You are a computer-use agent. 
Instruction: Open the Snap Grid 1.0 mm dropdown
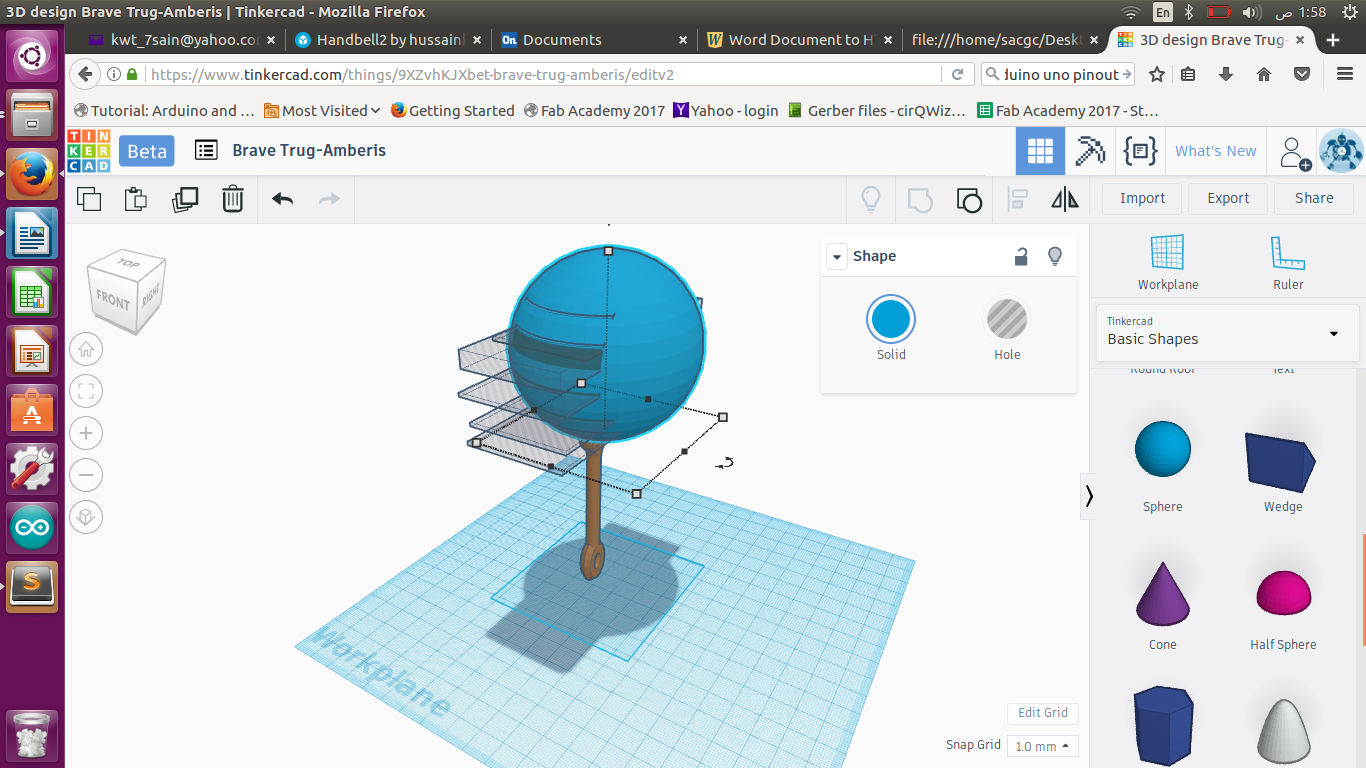1042,746
